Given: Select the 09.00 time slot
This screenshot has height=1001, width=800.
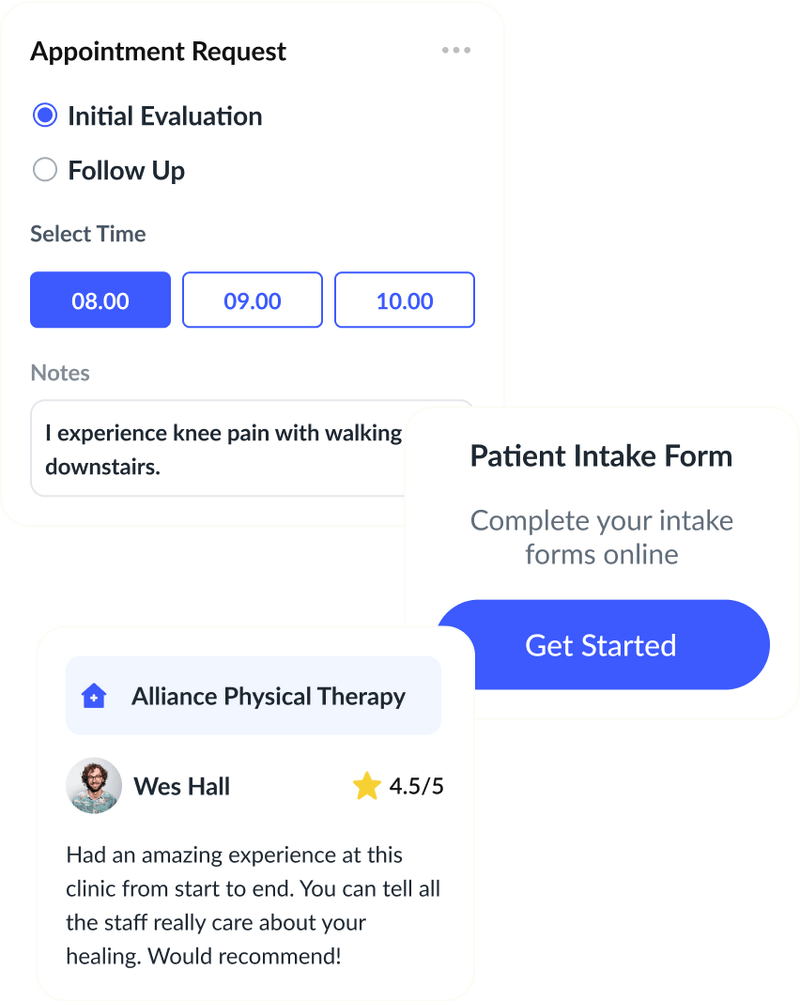Looking at the screenshot, I should point(252,300).
